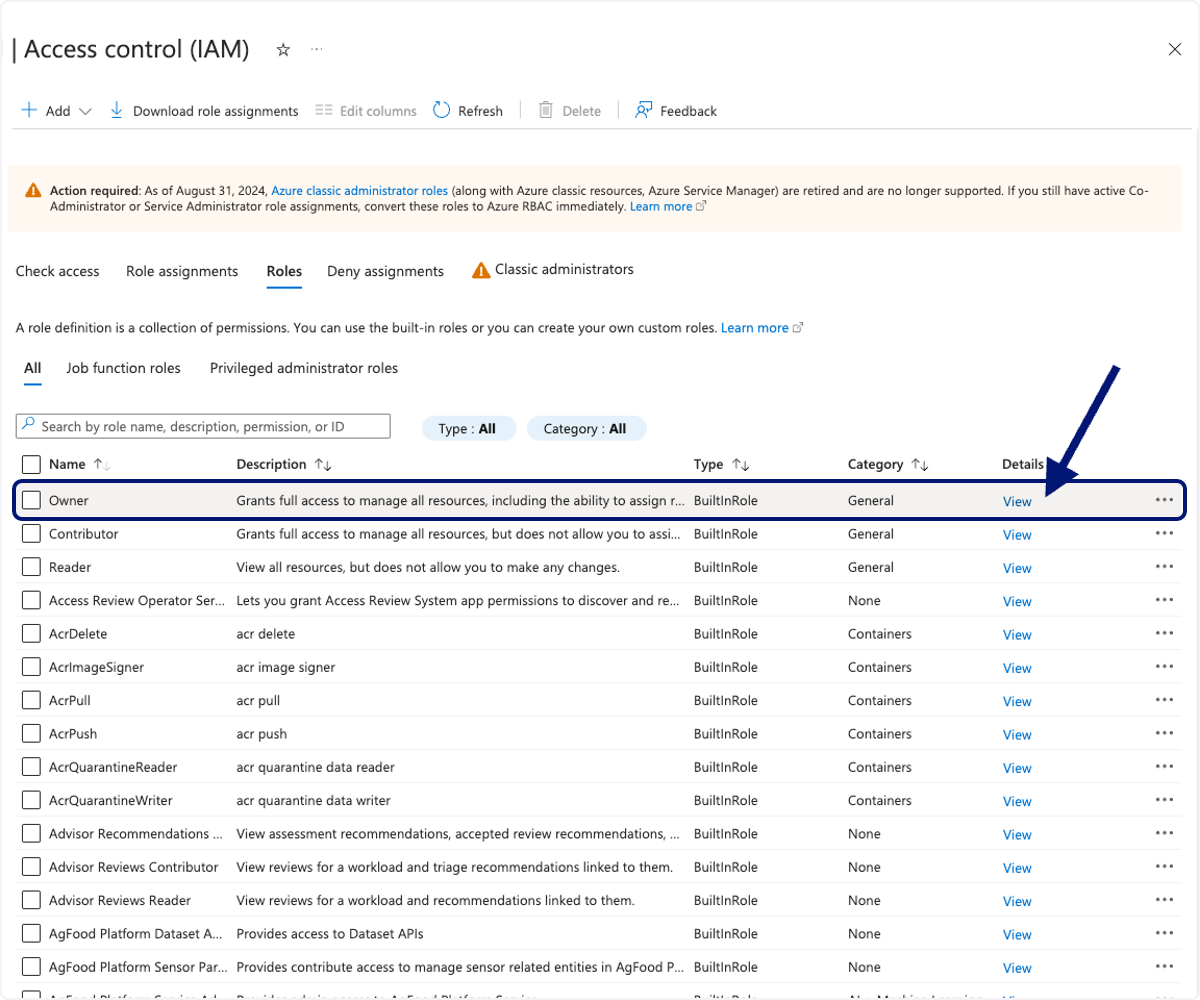Toggle the select-all checkbox in the header
This screenshot has width=1200, height=1000.
tap(31, 464)
